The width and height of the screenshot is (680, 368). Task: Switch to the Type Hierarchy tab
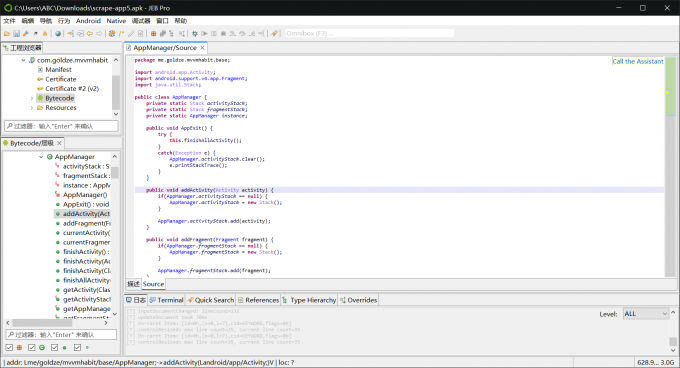coord(309,300)
